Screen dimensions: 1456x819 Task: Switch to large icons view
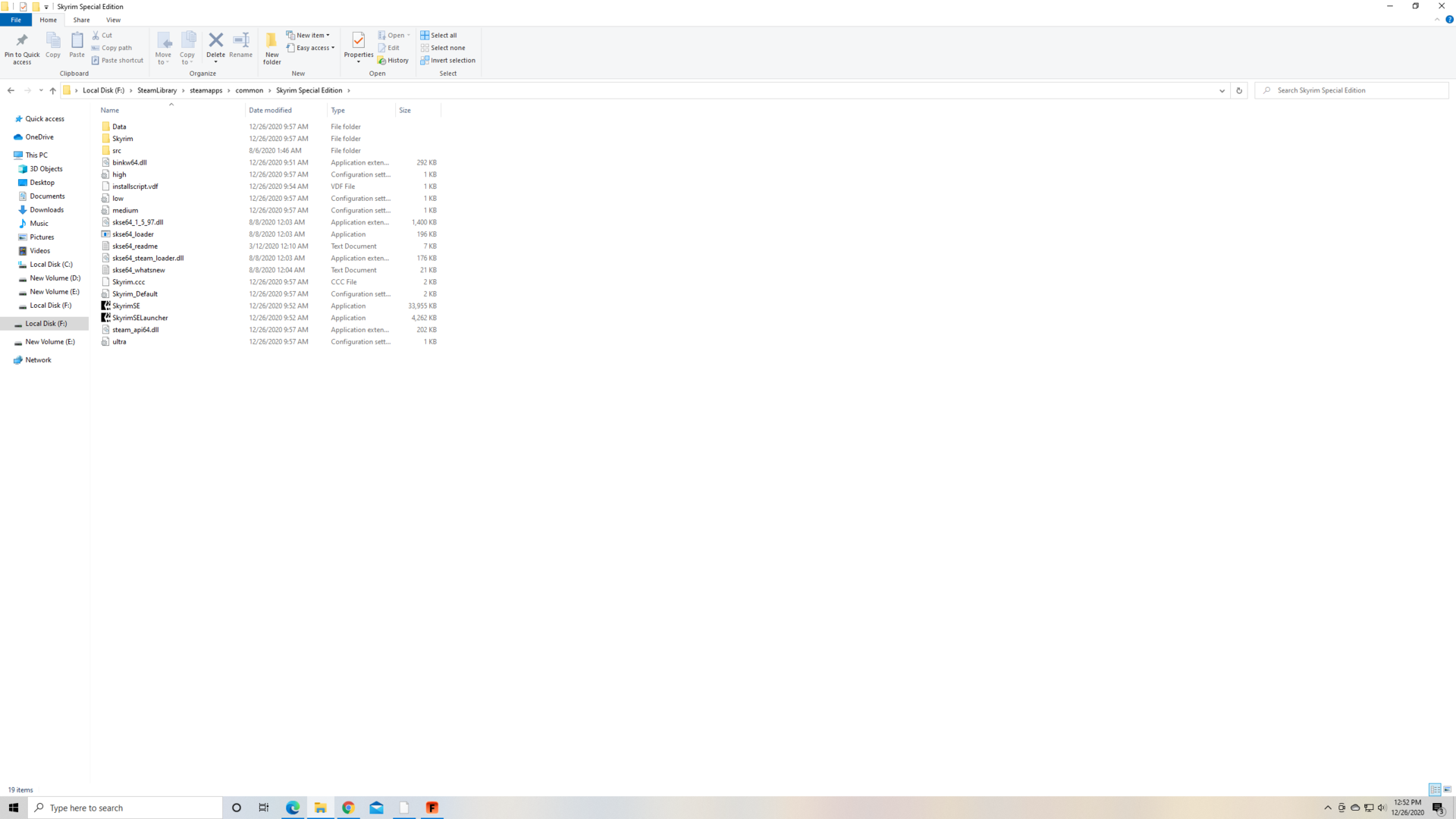(1448, 789)
